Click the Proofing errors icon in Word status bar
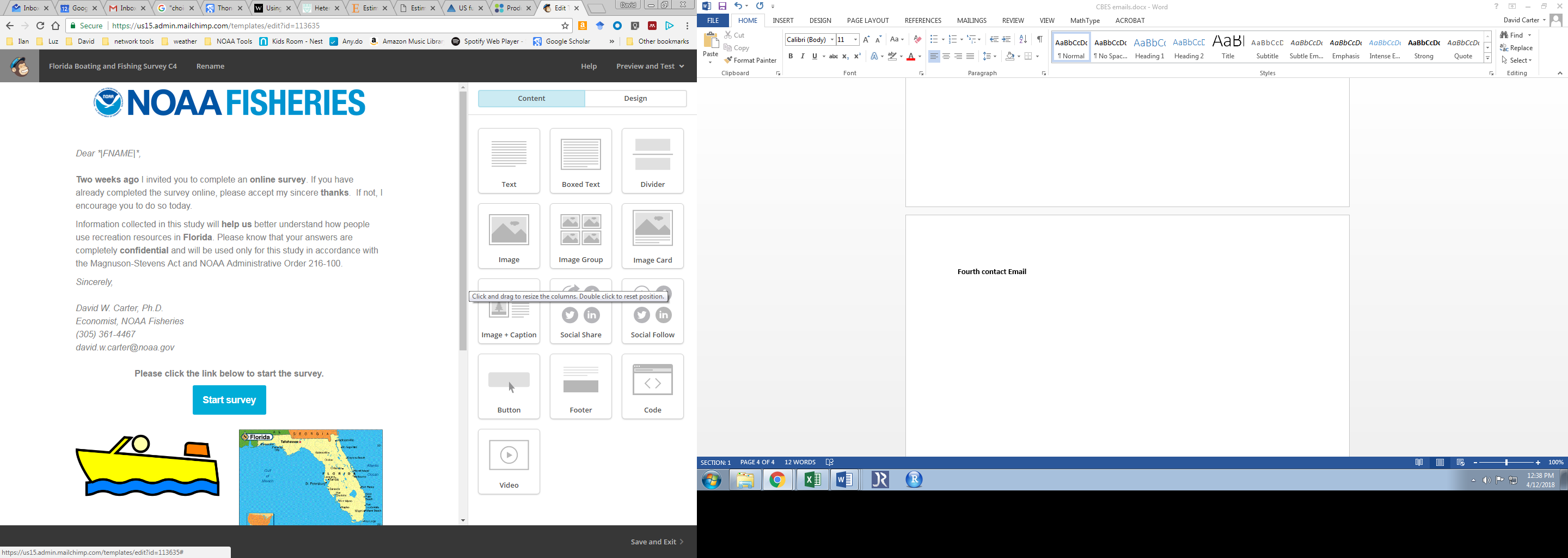Viewport: 1568px width, 558px height. (830, 462)
